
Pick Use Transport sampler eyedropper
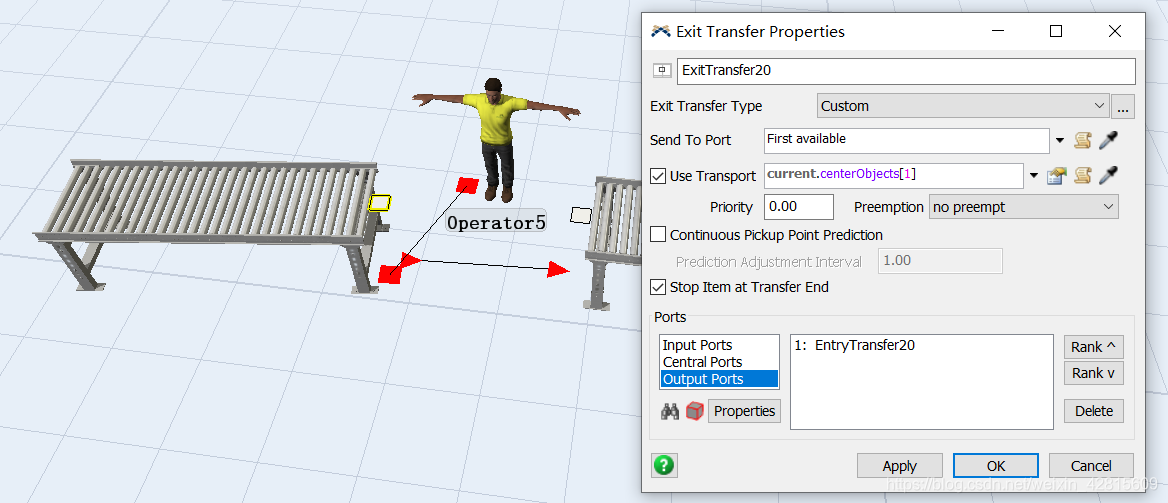tap(1108, 176)
